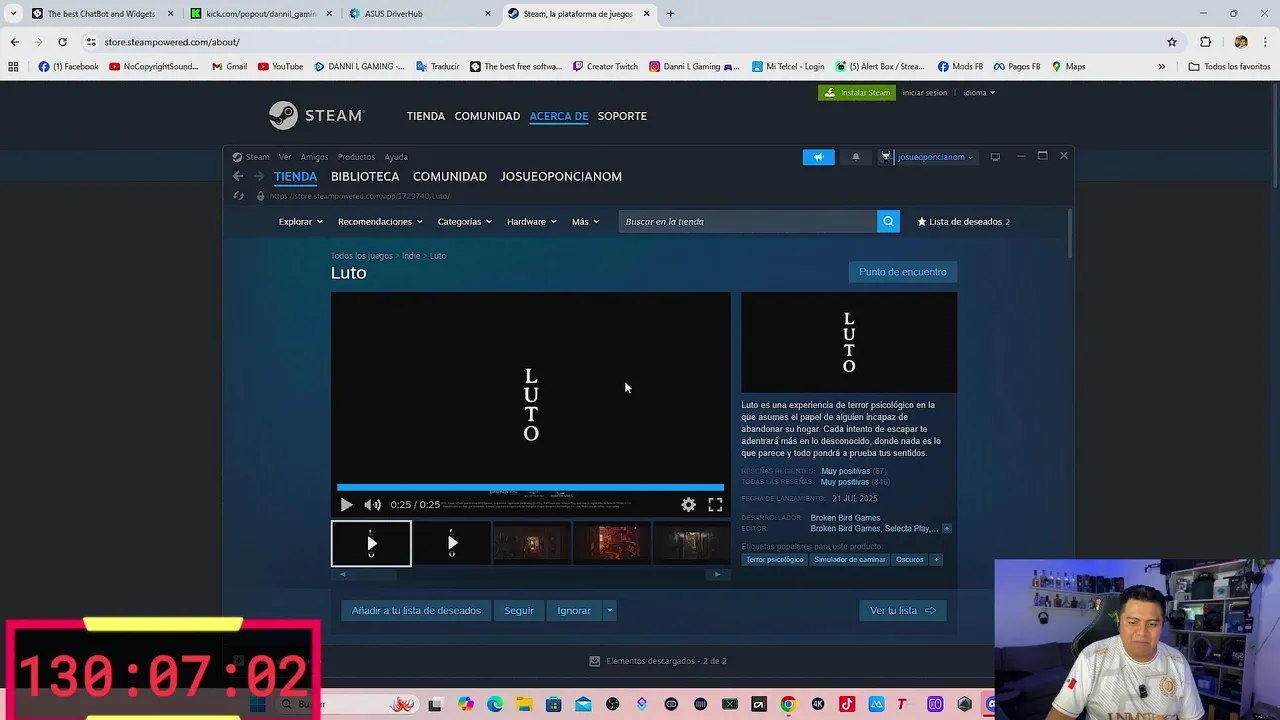Open the Productos menu

tap(356, 157)
